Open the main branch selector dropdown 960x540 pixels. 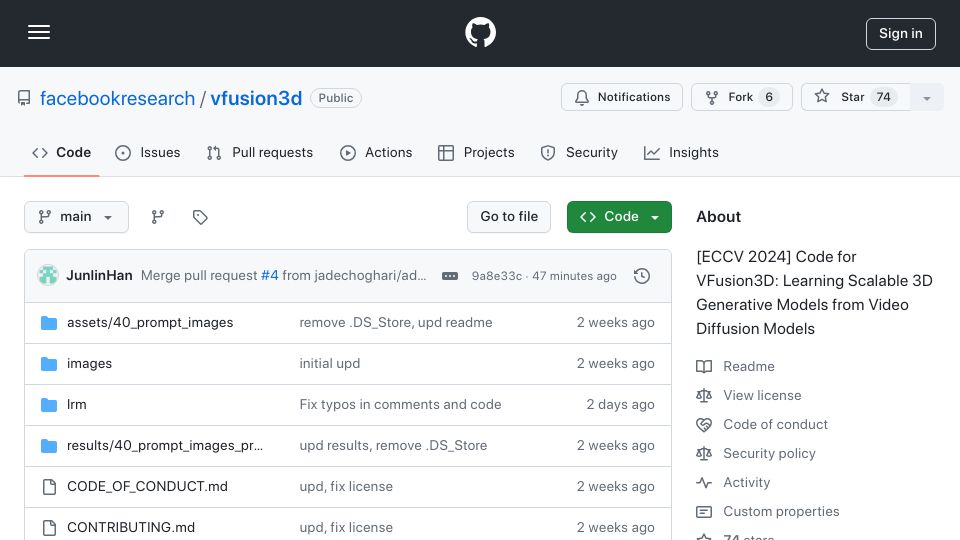(77, 217)
